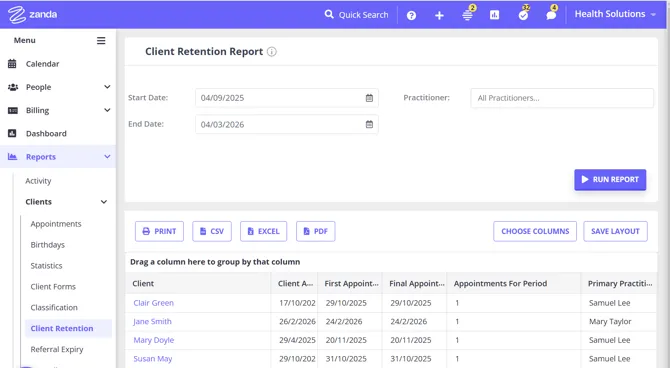The height and width of the screenshot is (368, 670).
Task: Open the Start Date calendar picker icon
Action: [369, 98]
